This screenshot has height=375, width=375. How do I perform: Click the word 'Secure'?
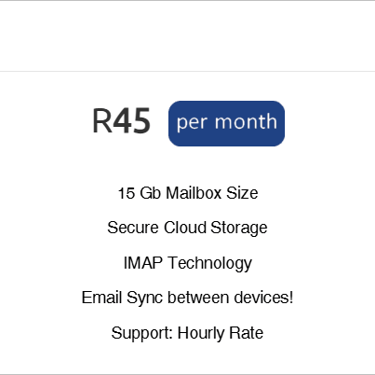click(x=133, y=227)
